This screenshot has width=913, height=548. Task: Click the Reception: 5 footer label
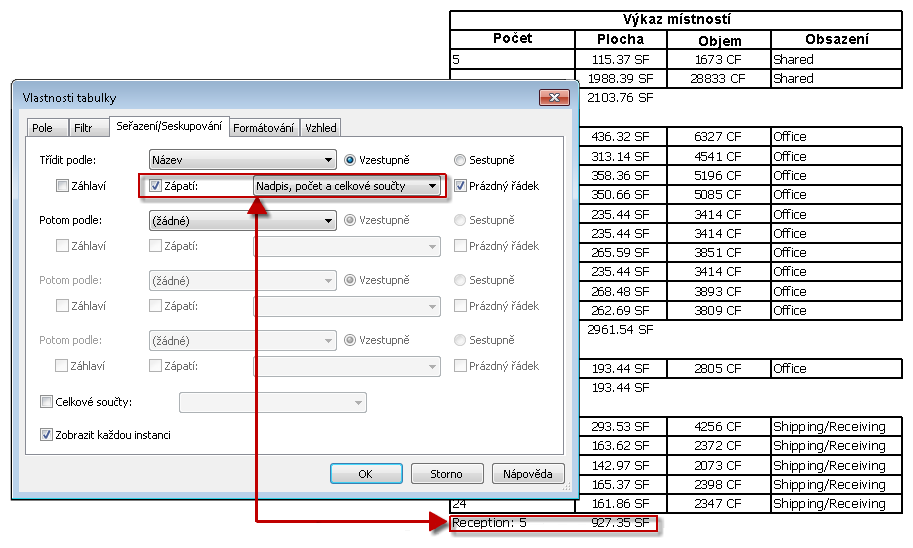[489, 523]
